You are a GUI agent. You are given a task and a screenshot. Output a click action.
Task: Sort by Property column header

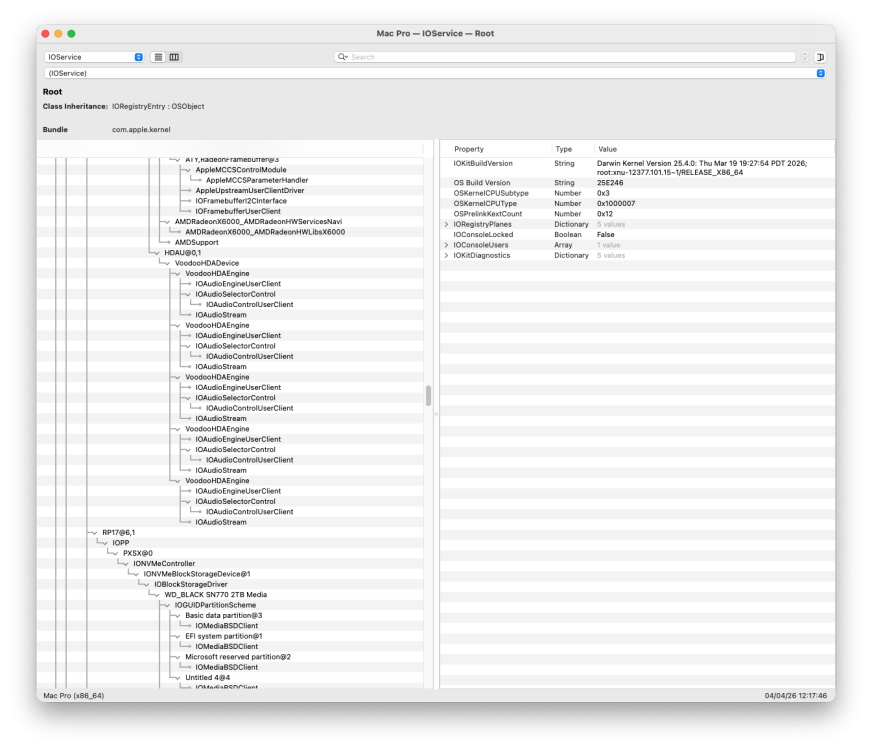point(469,149)
